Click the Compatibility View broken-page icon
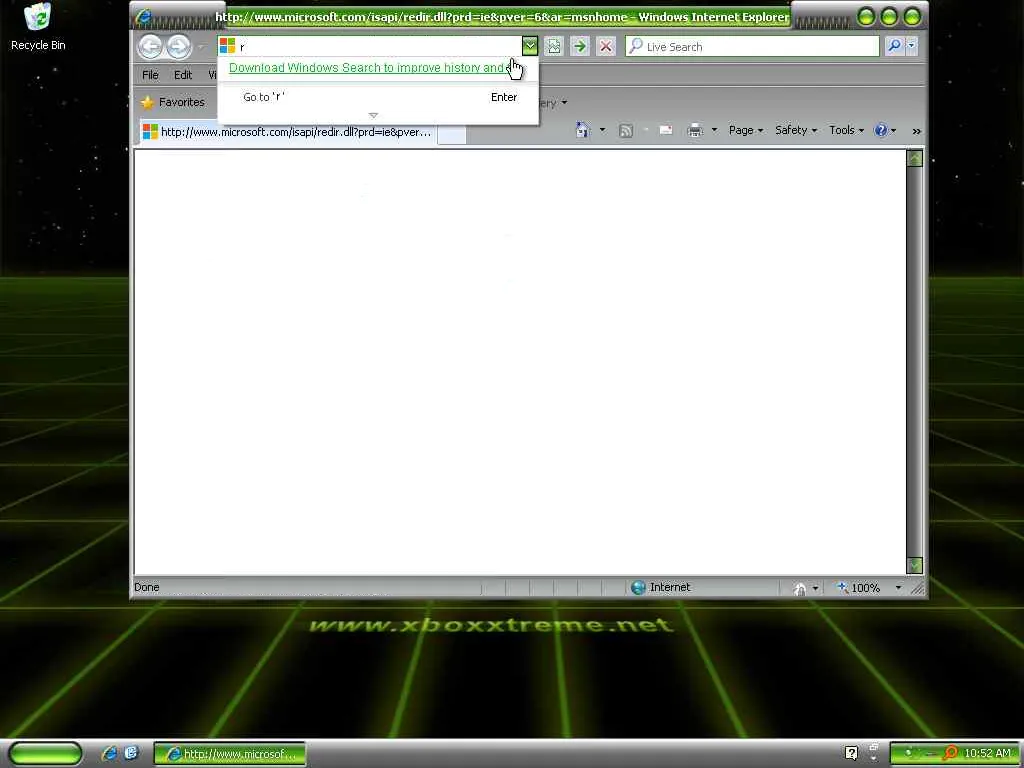The image size is (1024, 768). pyautogui.click(x=554, y=46)
